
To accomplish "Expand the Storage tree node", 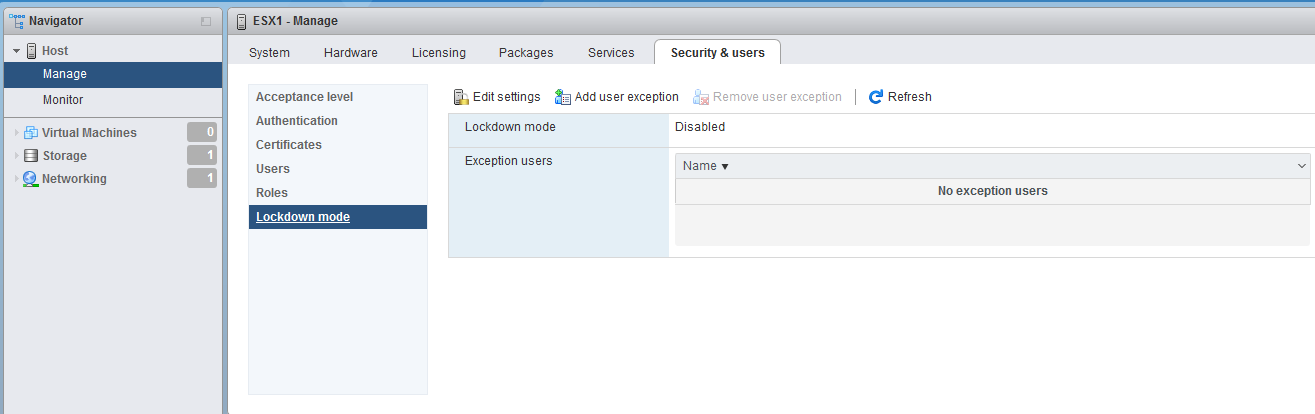I will (x=17, y=156).
